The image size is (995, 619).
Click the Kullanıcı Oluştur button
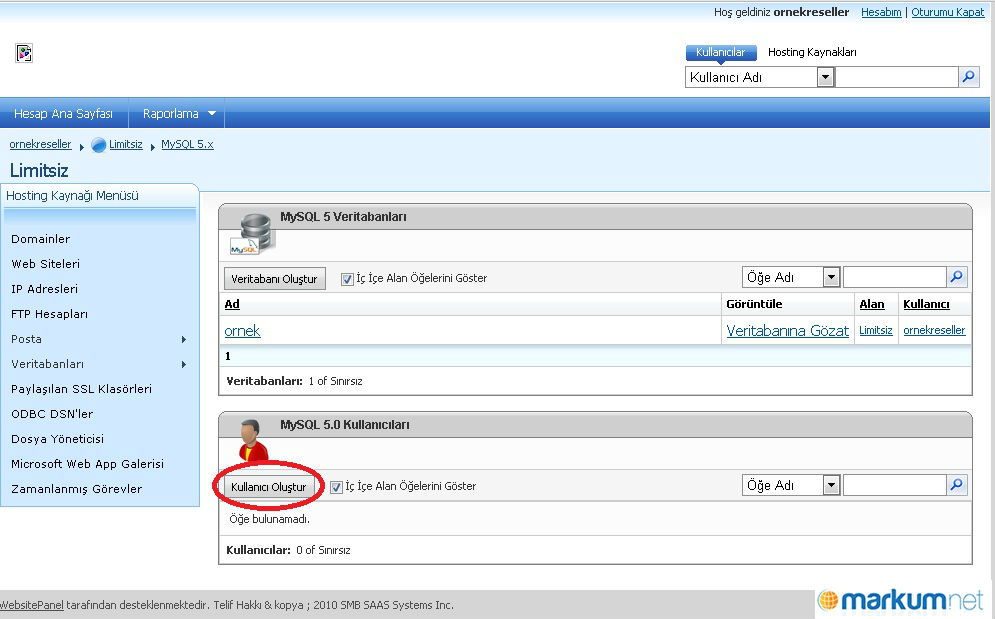tap(268, 487)
